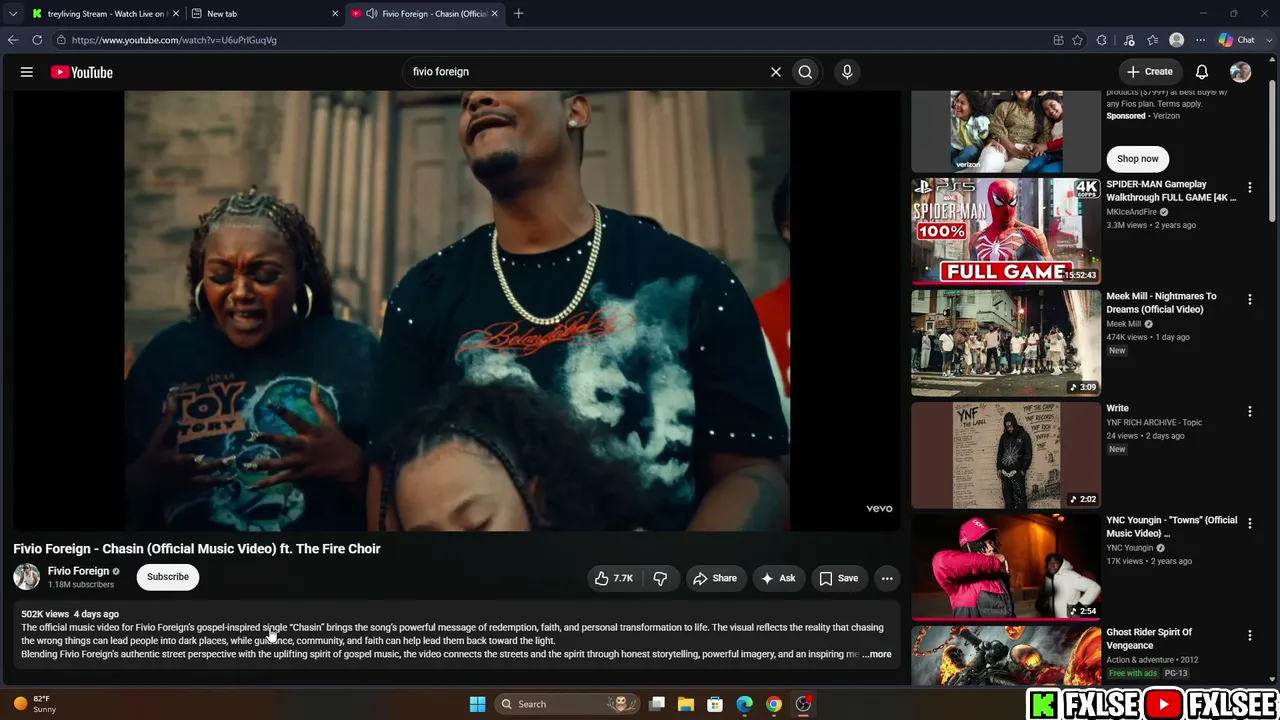Image resolution: width=1280 pixels, height=720 pixels.
Task: Clear the search query with the X
Action: tap(775, 72)
